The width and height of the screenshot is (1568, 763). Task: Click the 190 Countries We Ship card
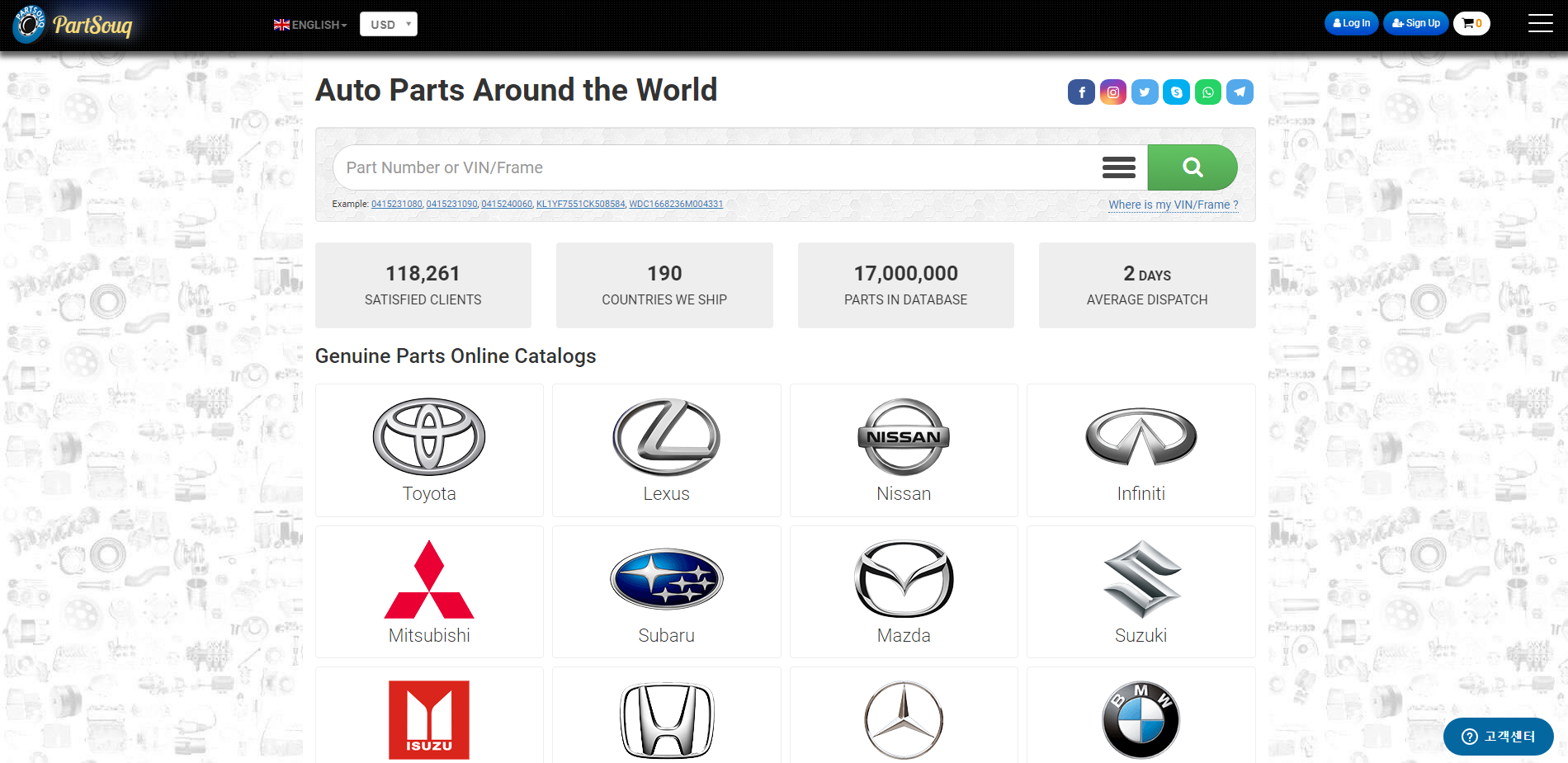tap(664, 285)
